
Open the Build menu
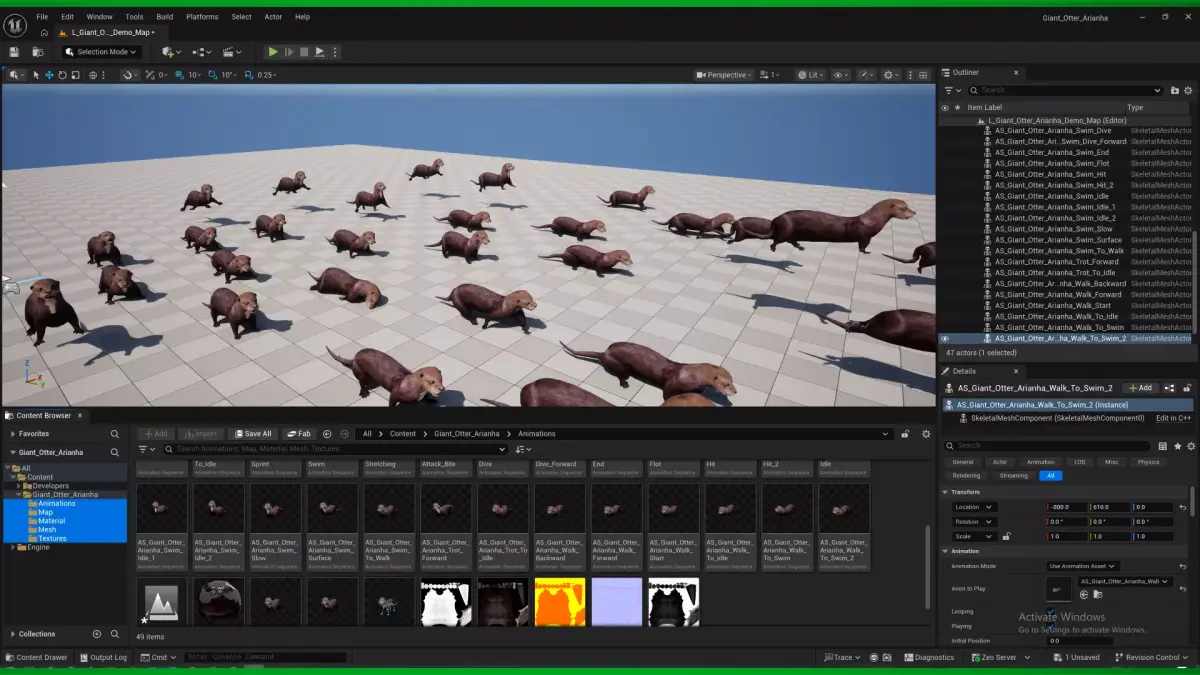tap(165, 17)
